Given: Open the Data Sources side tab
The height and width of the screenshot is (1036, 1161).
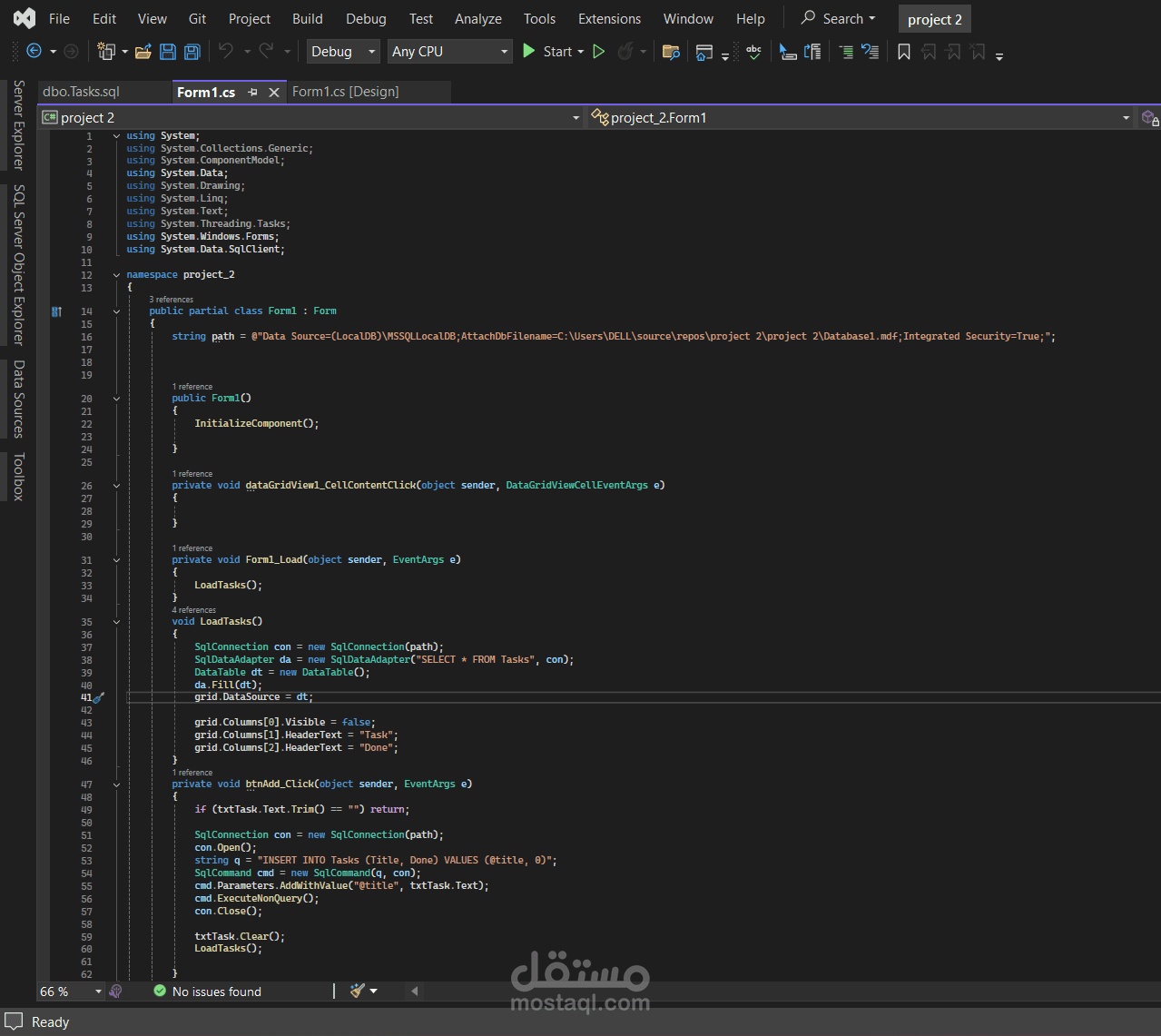Looking at the screenshot, I should point(18,400).
